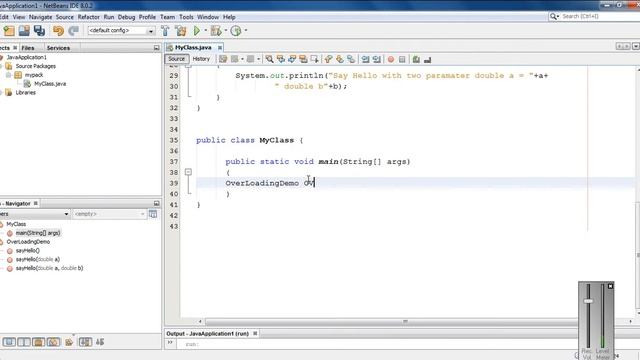Minimize the Projects panel window group
This screenshot has height=360, width=640.
coord(156,48)
